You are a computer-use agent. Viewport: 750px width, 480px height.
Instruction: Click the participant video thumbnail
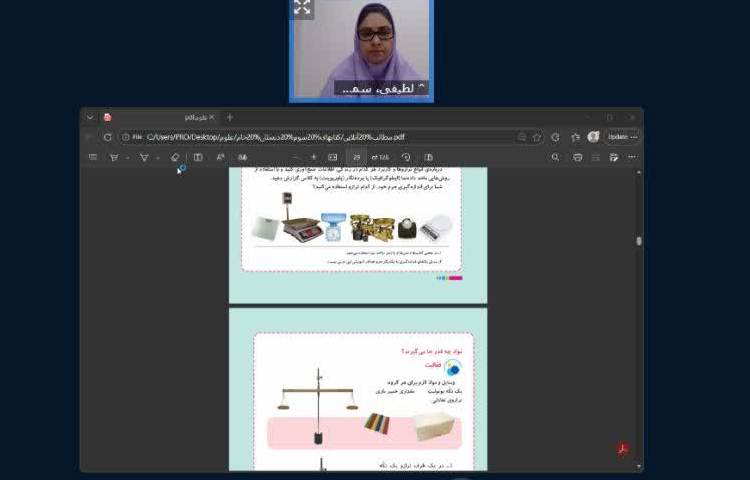pyautogui.click(x=362, y=50)
